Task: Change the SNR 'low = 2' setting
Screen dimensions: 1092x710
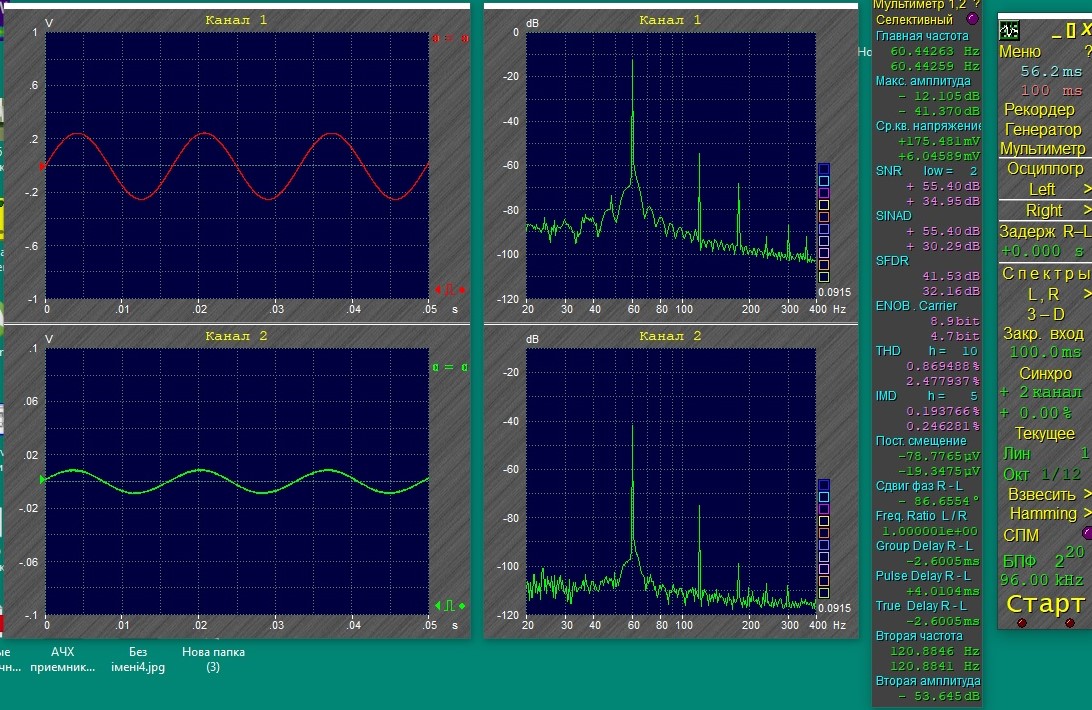Action: click(951, 171)
